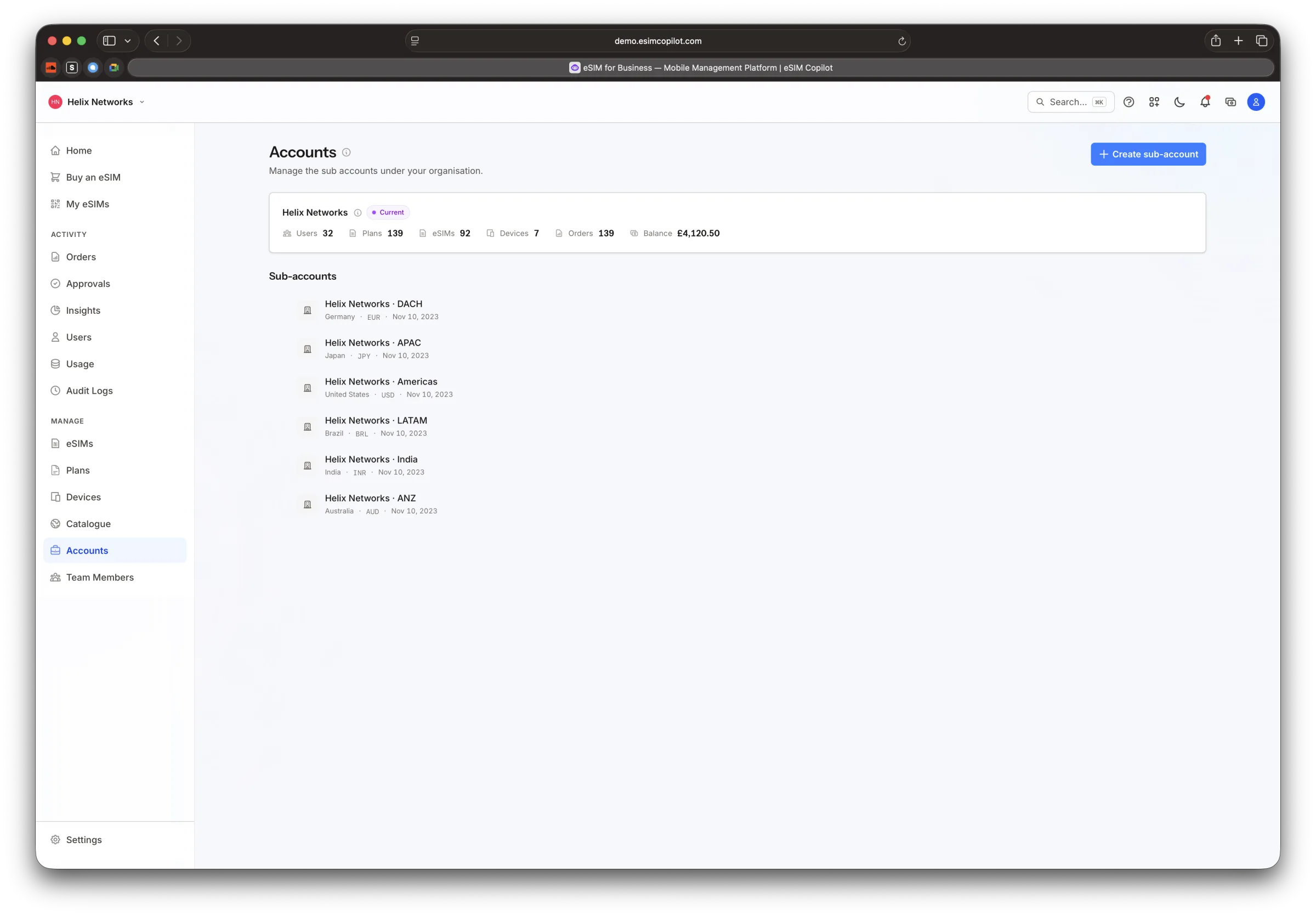Open new tab with plus icon
Viewport: 1316px width, 916px height.
click(x=1238, y=41)
